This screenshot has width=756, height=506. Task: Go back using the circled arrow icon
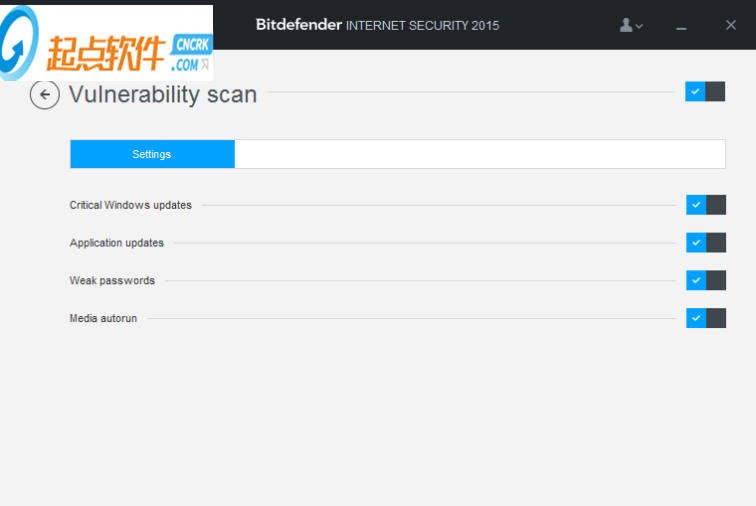44,95
